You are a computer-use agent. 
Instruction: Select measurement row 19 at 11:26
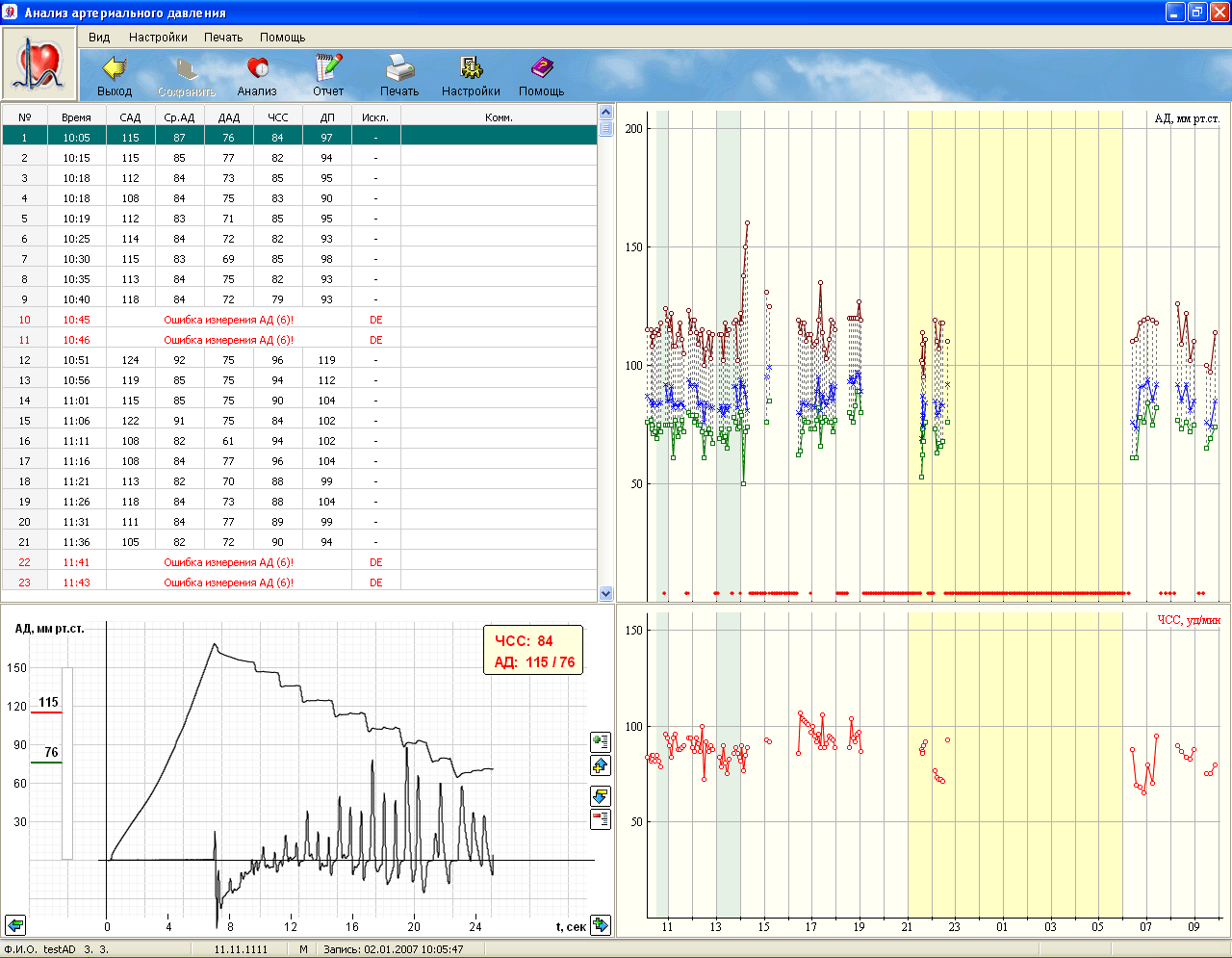coord(299,502)
